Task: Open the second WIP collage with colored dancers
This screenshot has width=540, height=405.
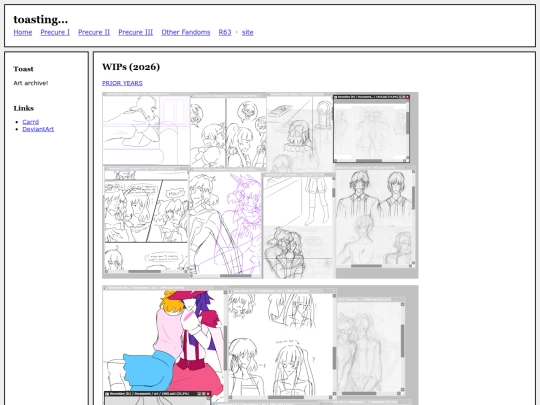Action: tap(260, 345)
